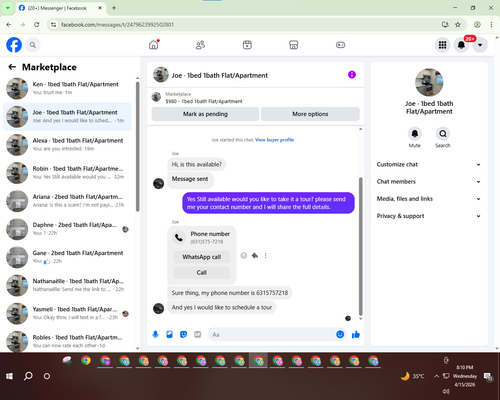Open Daphne's 2bed 1bath conversation

click(x=67, y=229)
